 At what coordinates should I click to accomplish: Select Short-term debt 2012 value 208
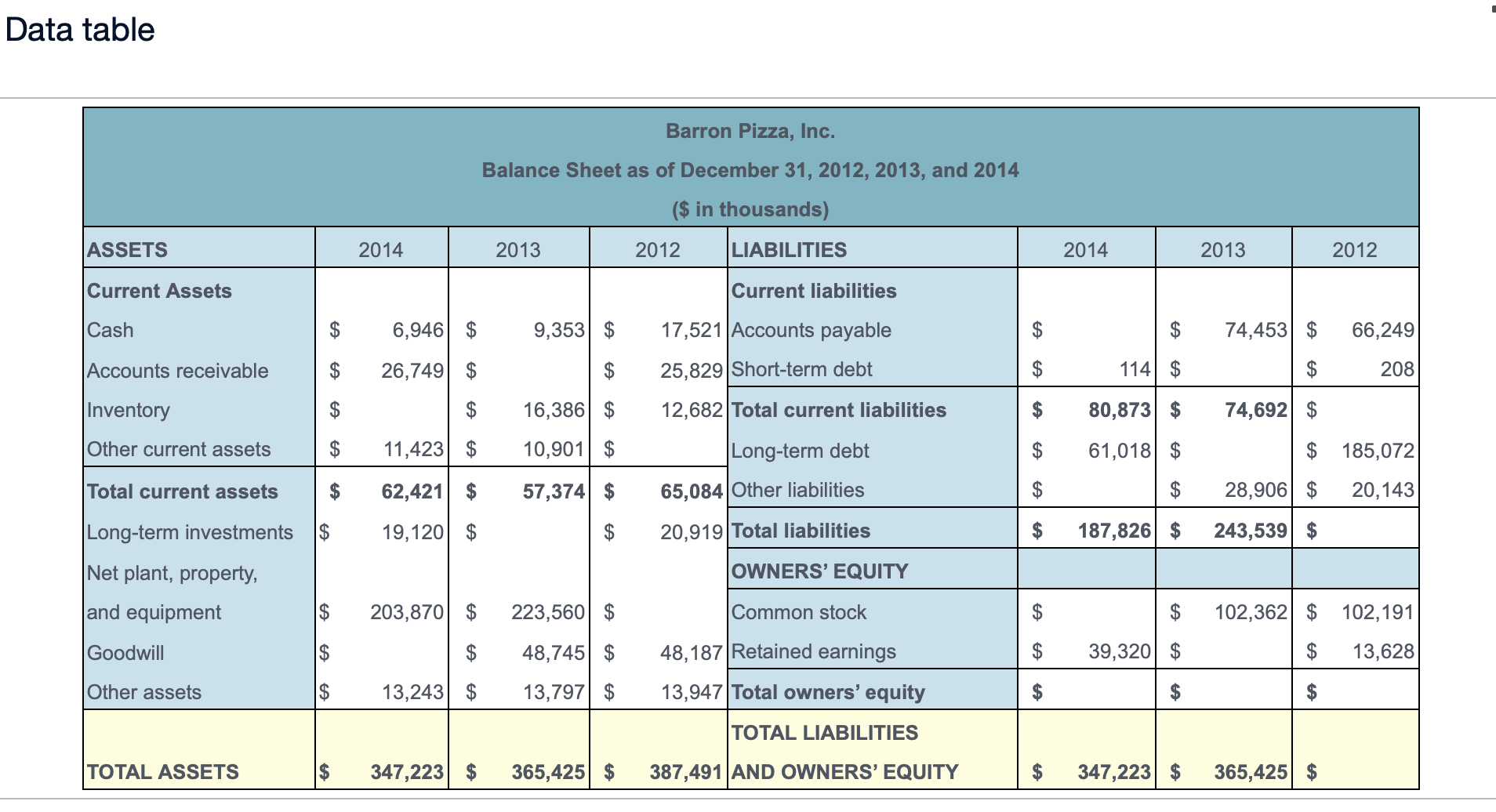tap(1397, 369)
